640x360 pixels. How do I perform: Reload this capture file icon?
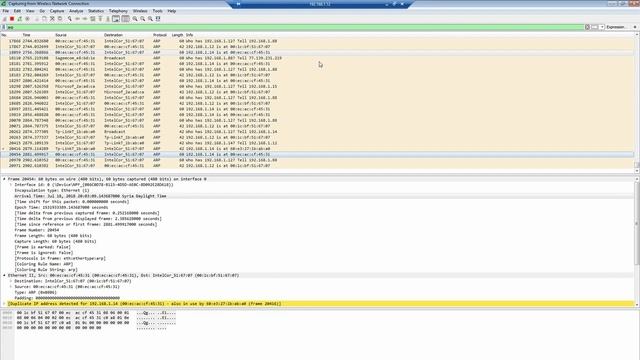(x=60, y=19)
